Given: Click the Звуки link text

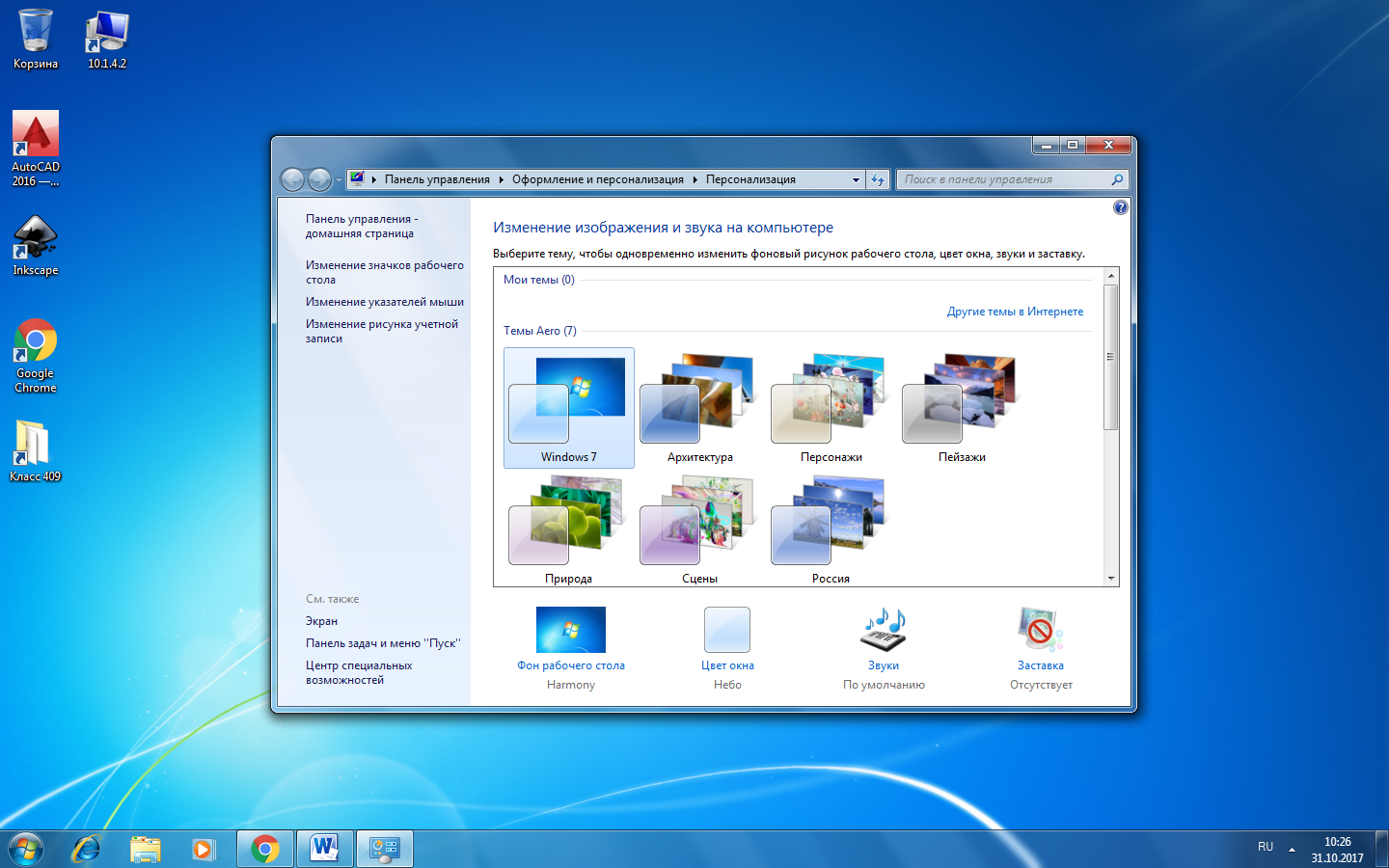Looking at the screenshot, I should click(884, 665).
